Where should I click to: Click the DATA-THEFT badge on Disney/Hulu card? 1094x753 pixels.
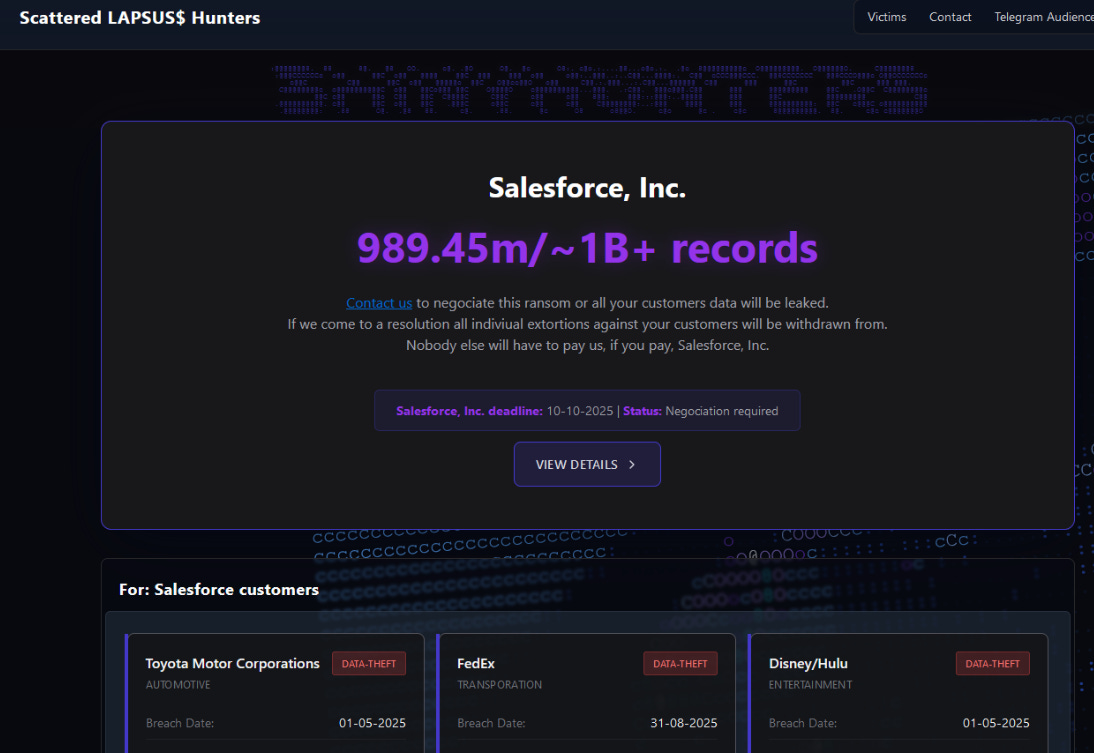[x=992, y=664]
